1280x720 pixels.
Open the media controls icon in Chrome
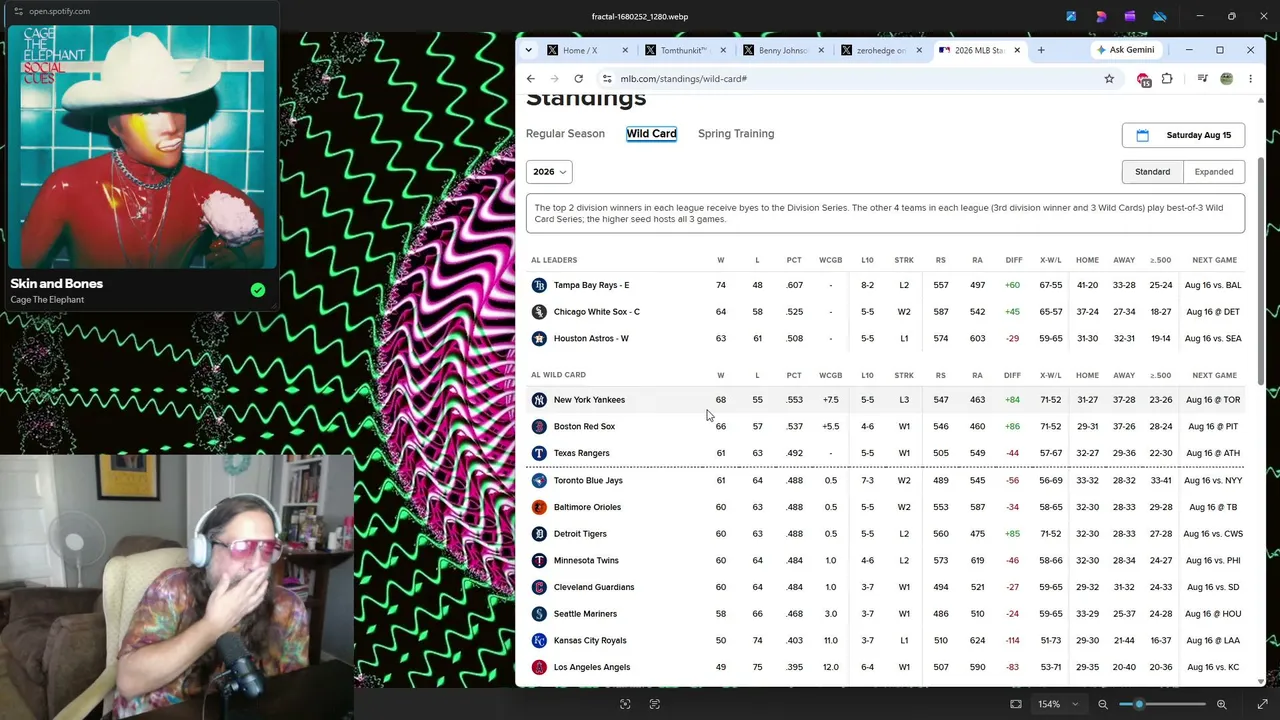point(1203,79)
